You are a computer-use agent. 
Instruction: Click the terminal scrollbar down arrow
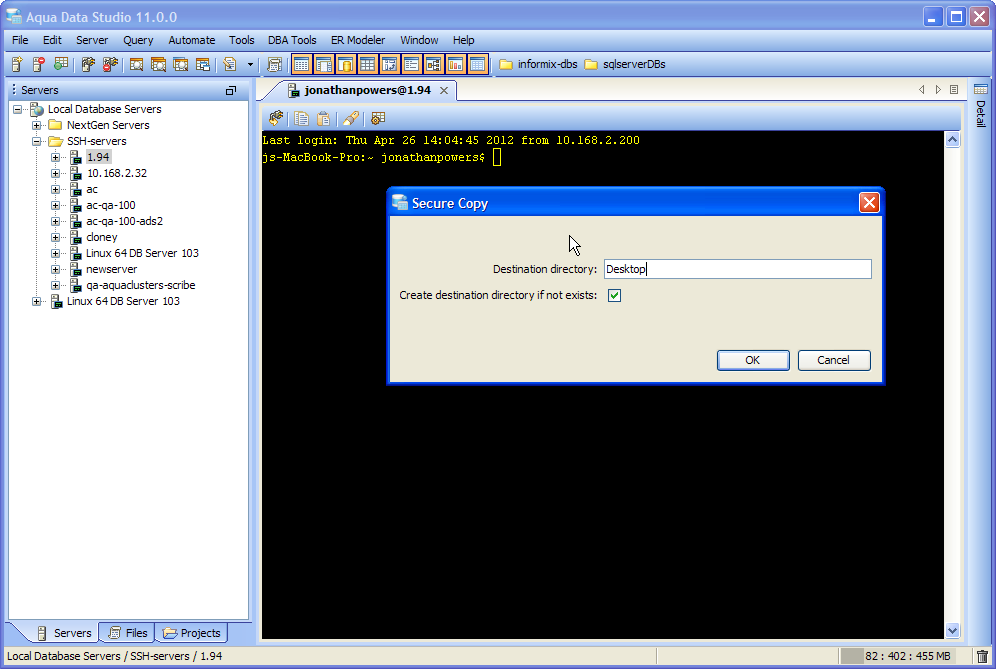point(952,630)
